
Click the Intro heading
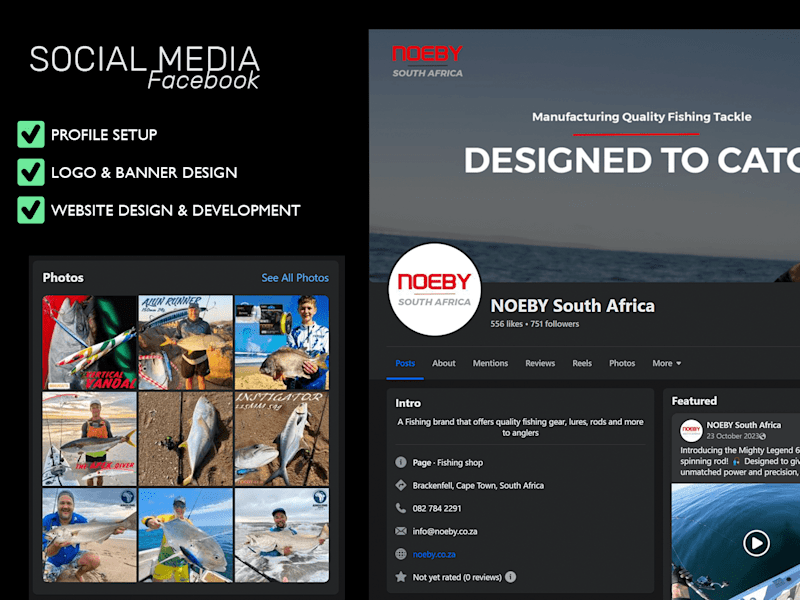(x=408, y=403)
